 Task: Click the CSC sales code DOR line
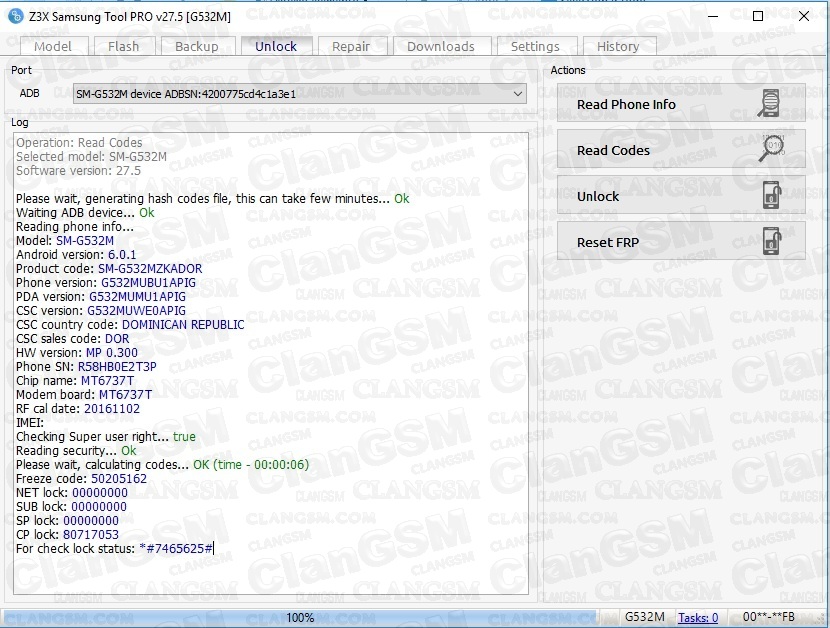(73, 339)
